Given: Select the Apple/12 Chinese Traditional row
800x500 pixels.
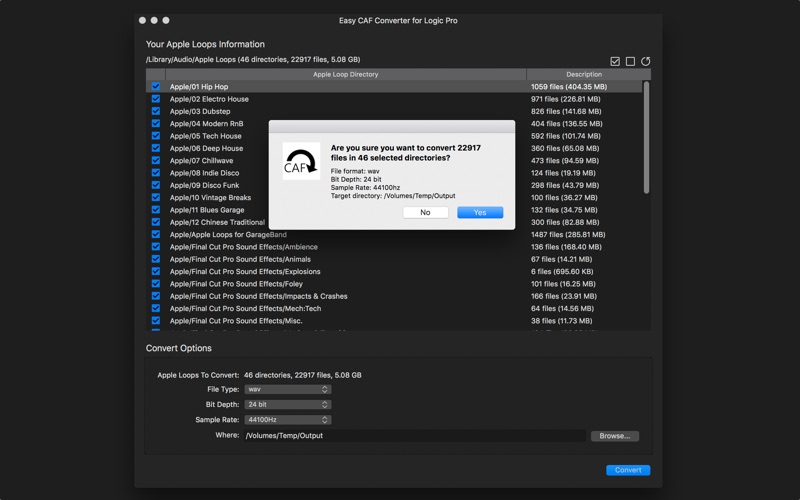Looking at the screenshot, I should 394,222.
